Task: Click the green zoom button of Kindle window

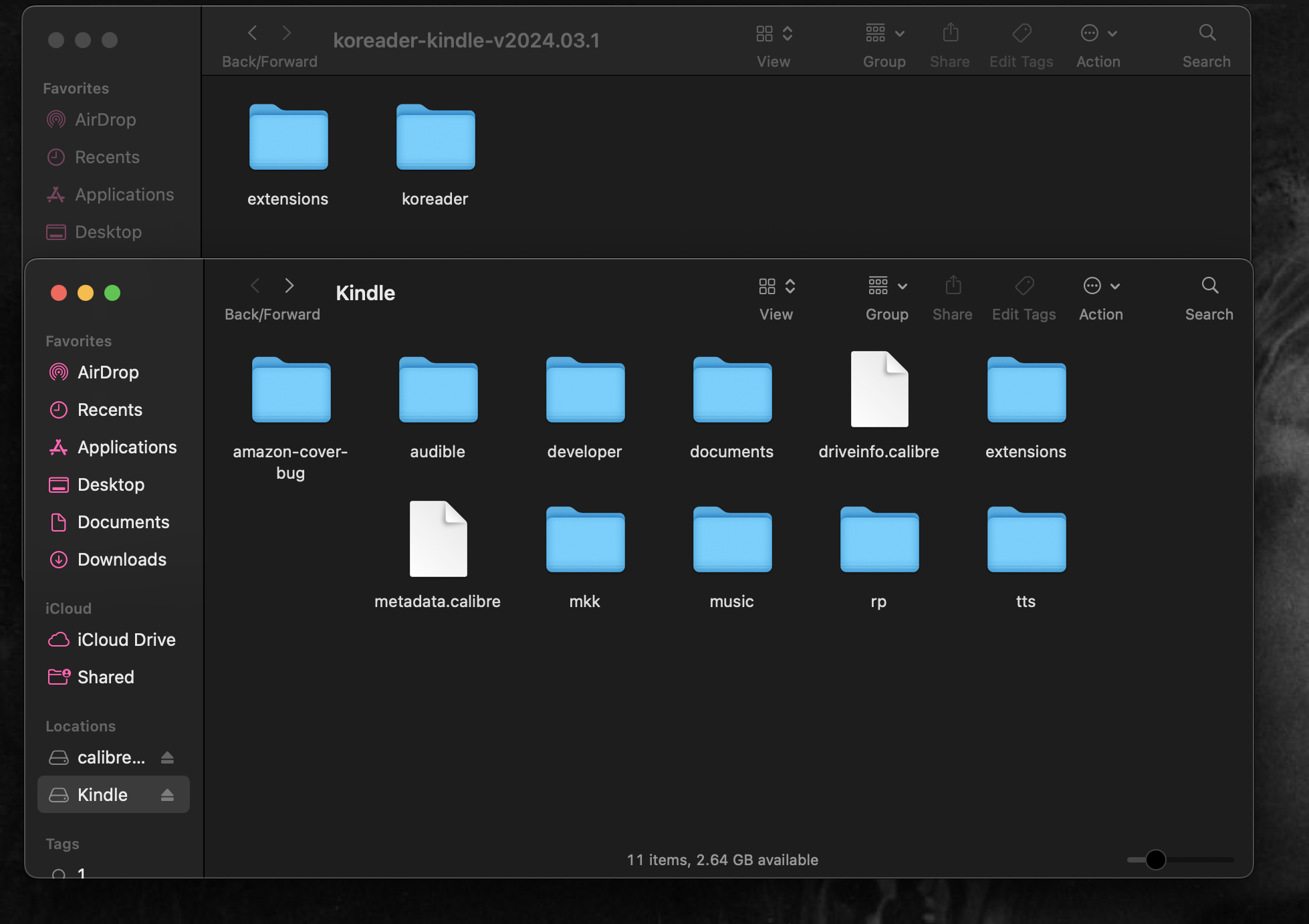Action: tap(112, 293)
